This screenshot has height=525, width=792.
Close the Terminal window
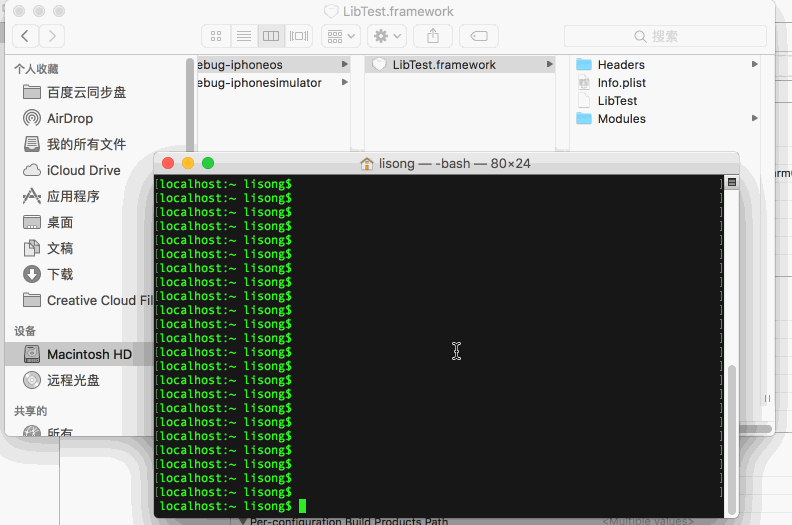(168, 163)
